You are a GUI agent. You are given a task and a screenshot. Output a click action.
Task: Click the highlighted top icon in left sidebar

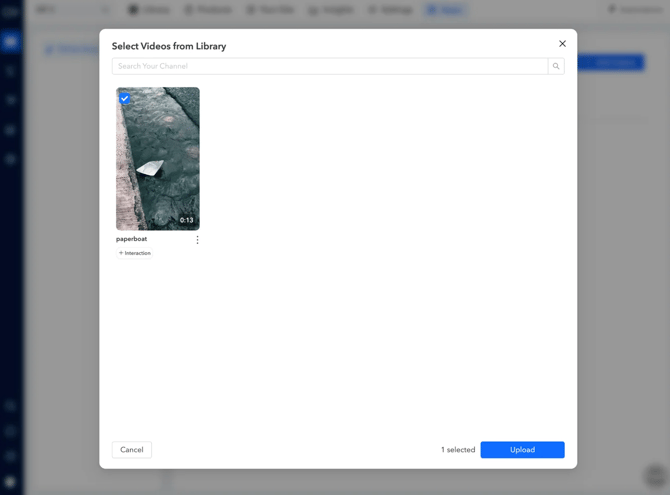click(11, 42)
